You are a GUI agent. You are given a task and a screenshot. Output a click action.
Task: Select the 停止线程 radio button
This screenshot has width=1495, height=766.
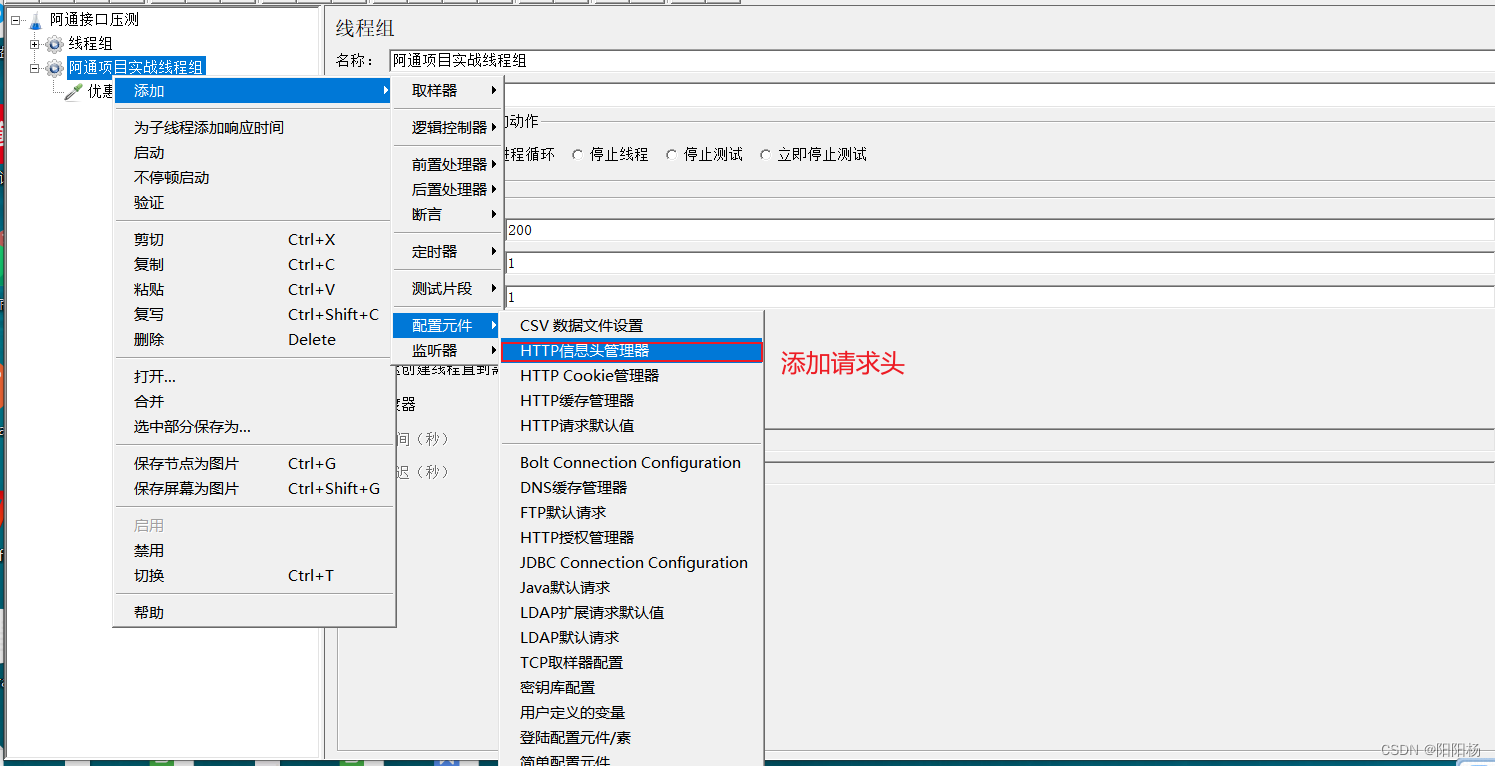(x=577, y=155)
